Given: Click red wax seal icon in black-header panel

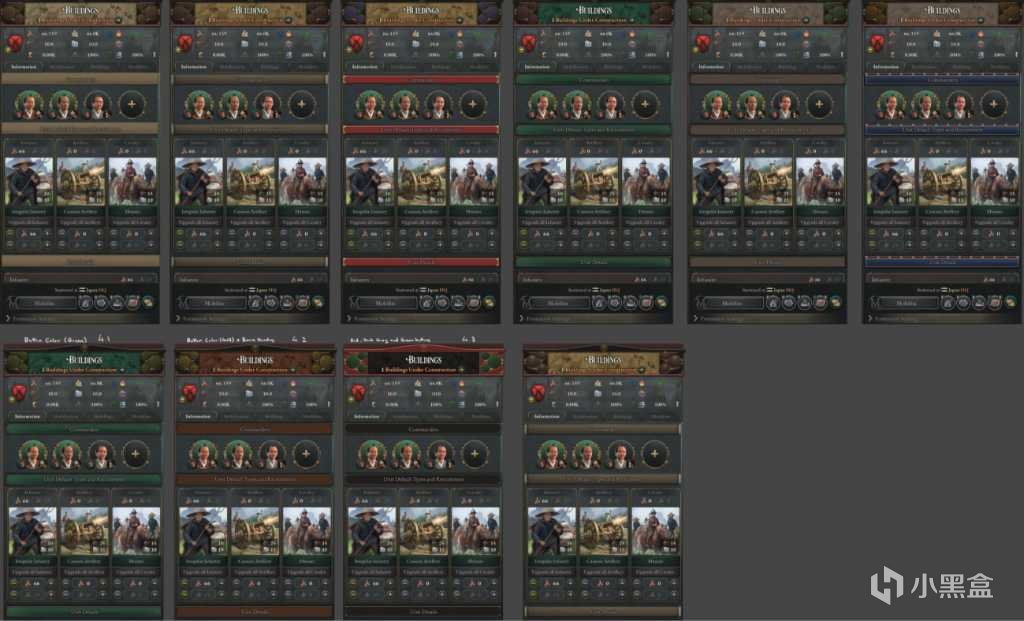Looking at the screenshot, I should (x=358, y=393).
